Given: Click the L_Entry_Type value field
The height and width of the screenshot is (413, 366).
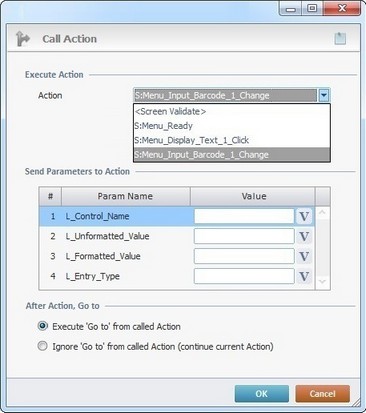Looking at the screenshot, I should (244, 276).
